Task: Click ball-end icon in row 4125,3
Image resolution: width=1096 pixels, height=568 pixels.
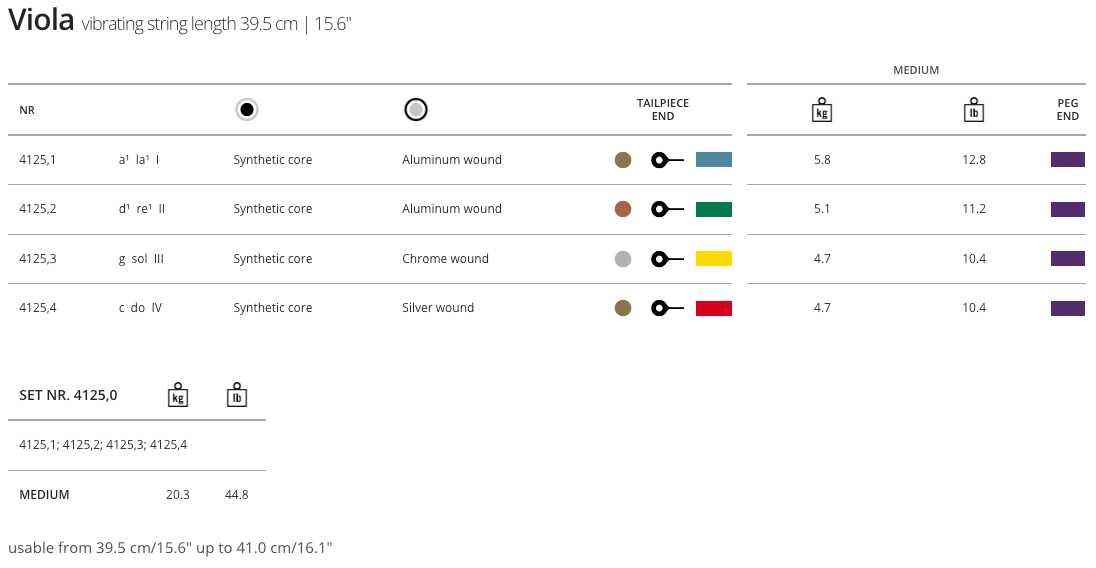Action: pyautogui.click(x=666, y=259)
